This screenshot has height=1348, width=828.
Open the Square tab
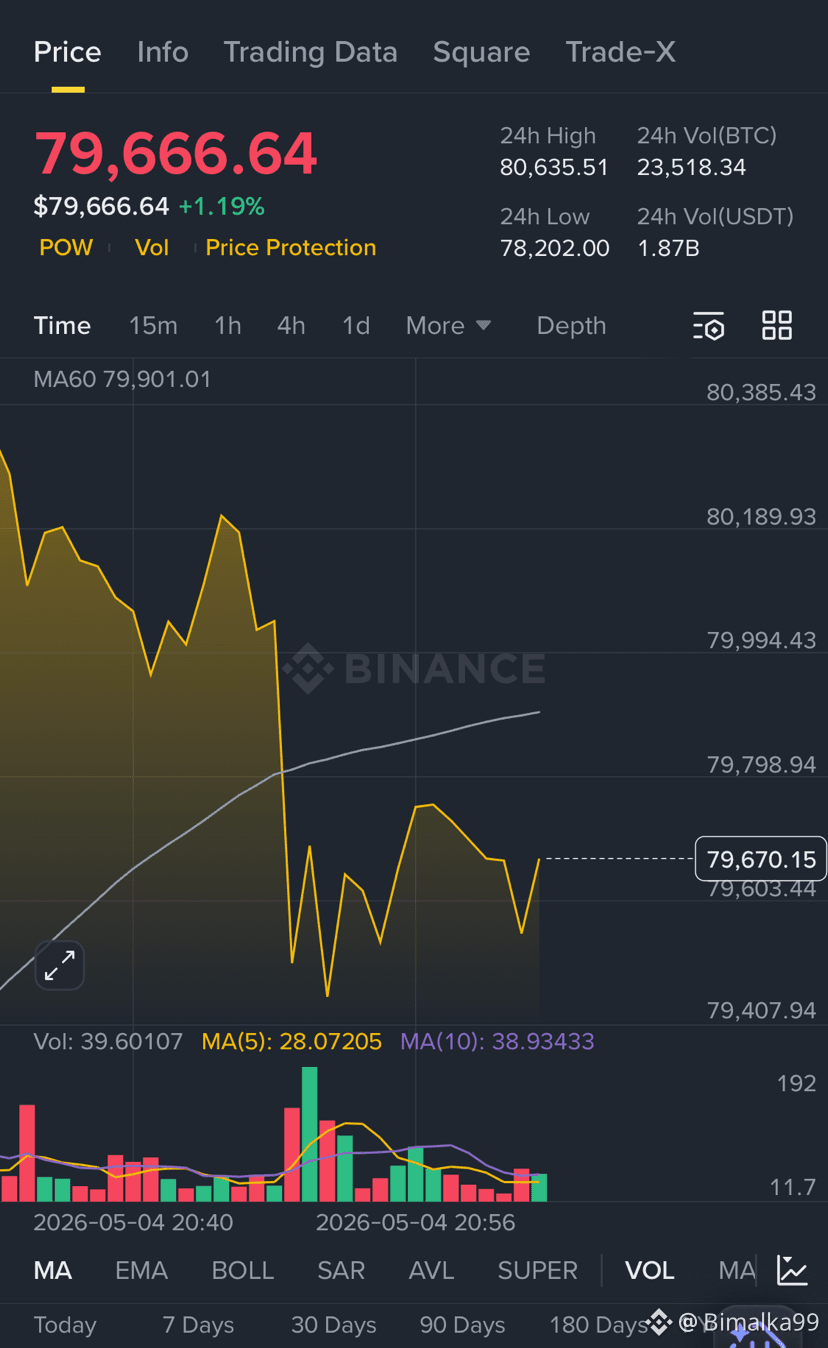[x=481, y=52]
